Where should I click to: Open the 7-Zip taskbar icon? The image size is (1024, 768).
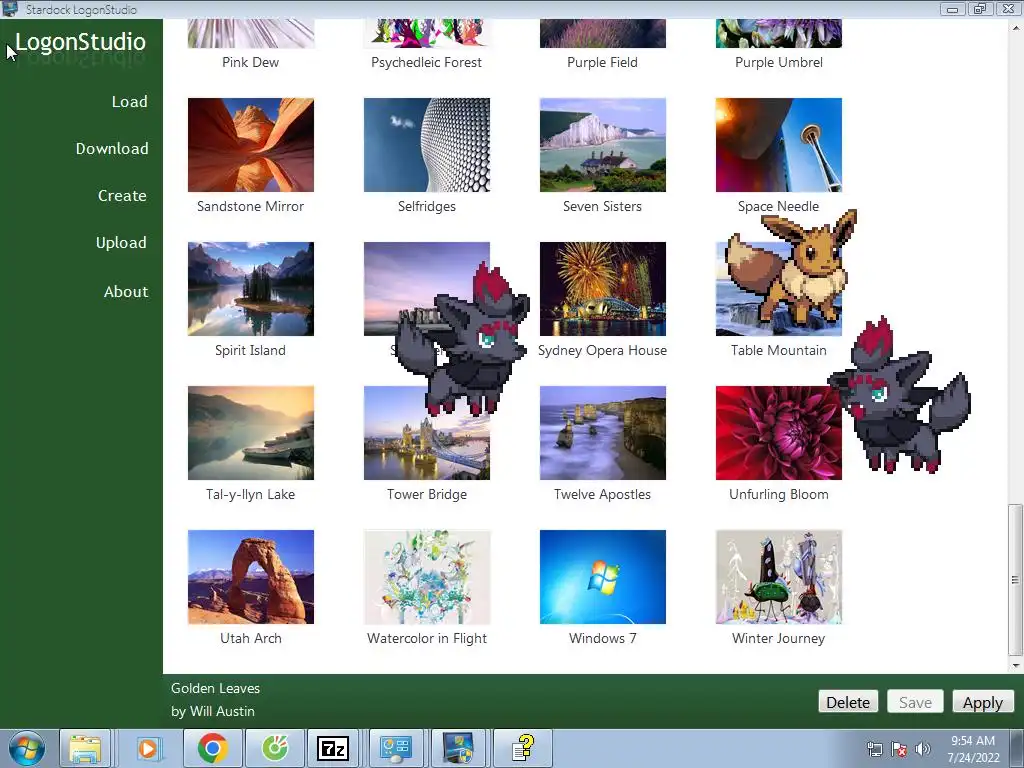click(x=332, y=748)
